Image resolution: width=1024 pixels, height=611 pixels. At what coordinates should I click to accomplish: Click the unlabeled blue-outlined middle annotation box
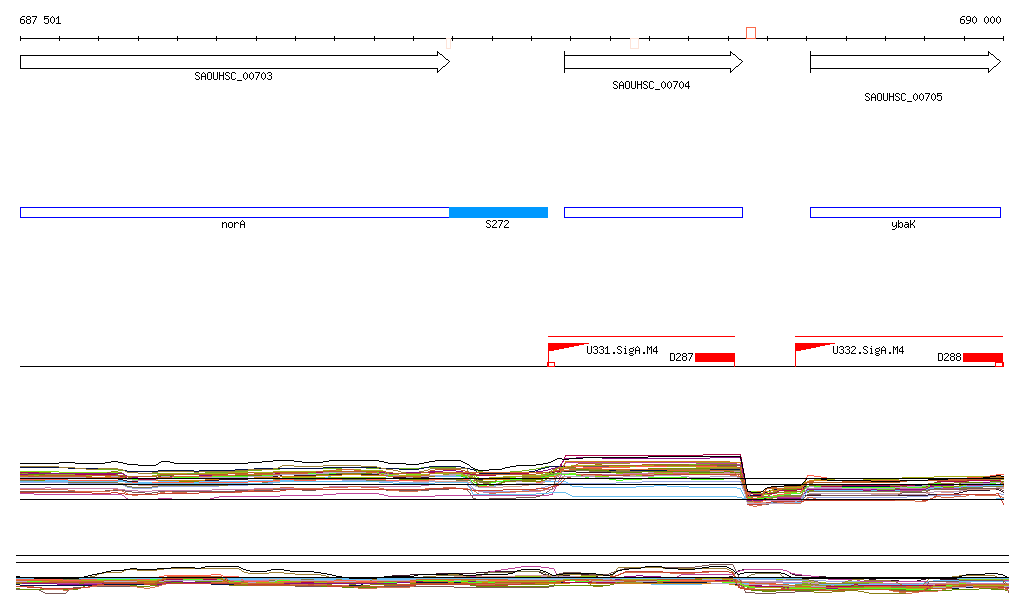point(653,212)
